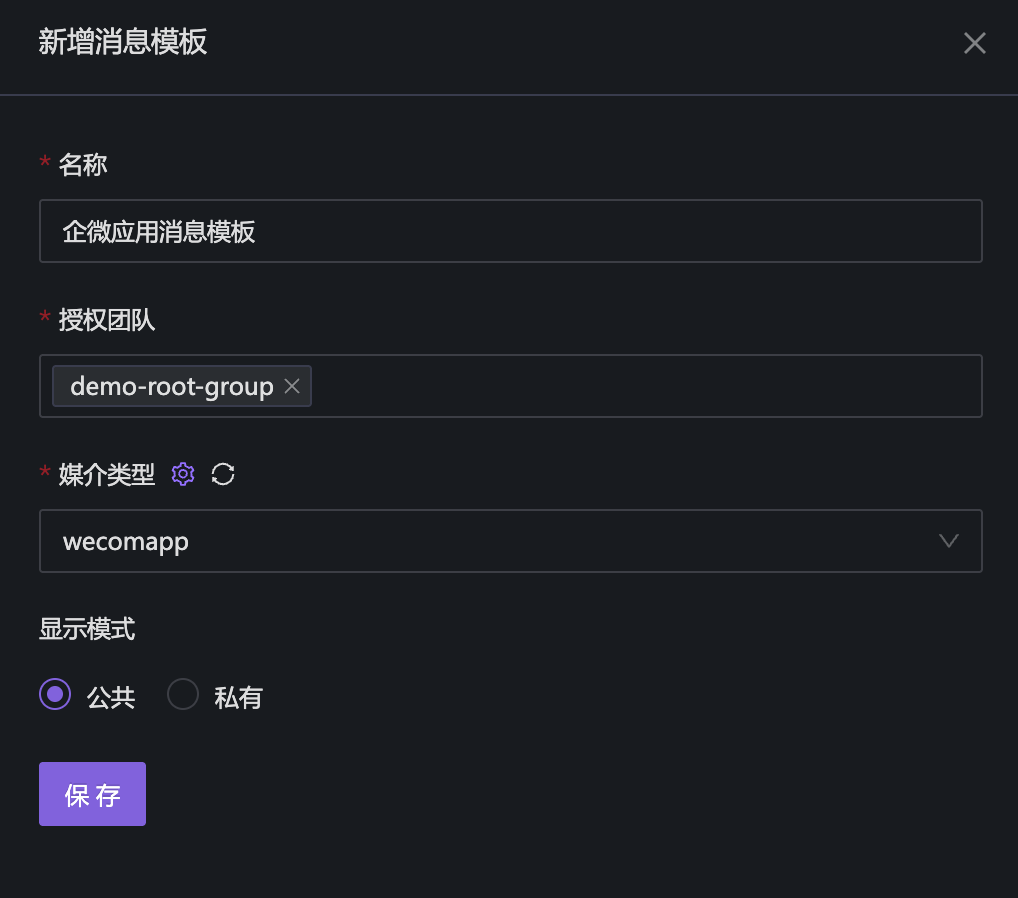Remove the demo-root-group tag
Viewport: 1018px width, 898px height.
click(292, 386)
